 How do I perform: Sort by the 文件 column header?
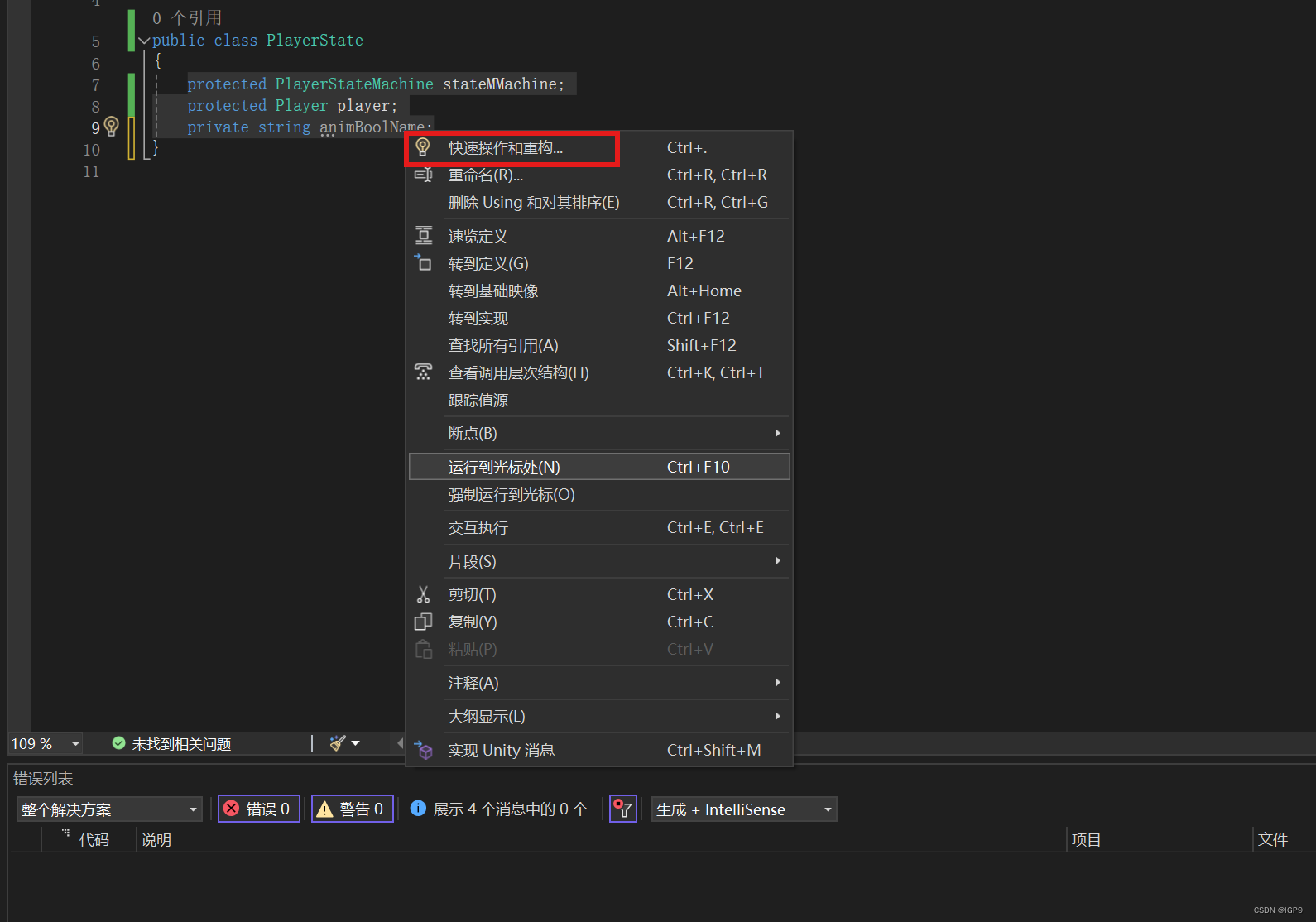pos(1273,840)
